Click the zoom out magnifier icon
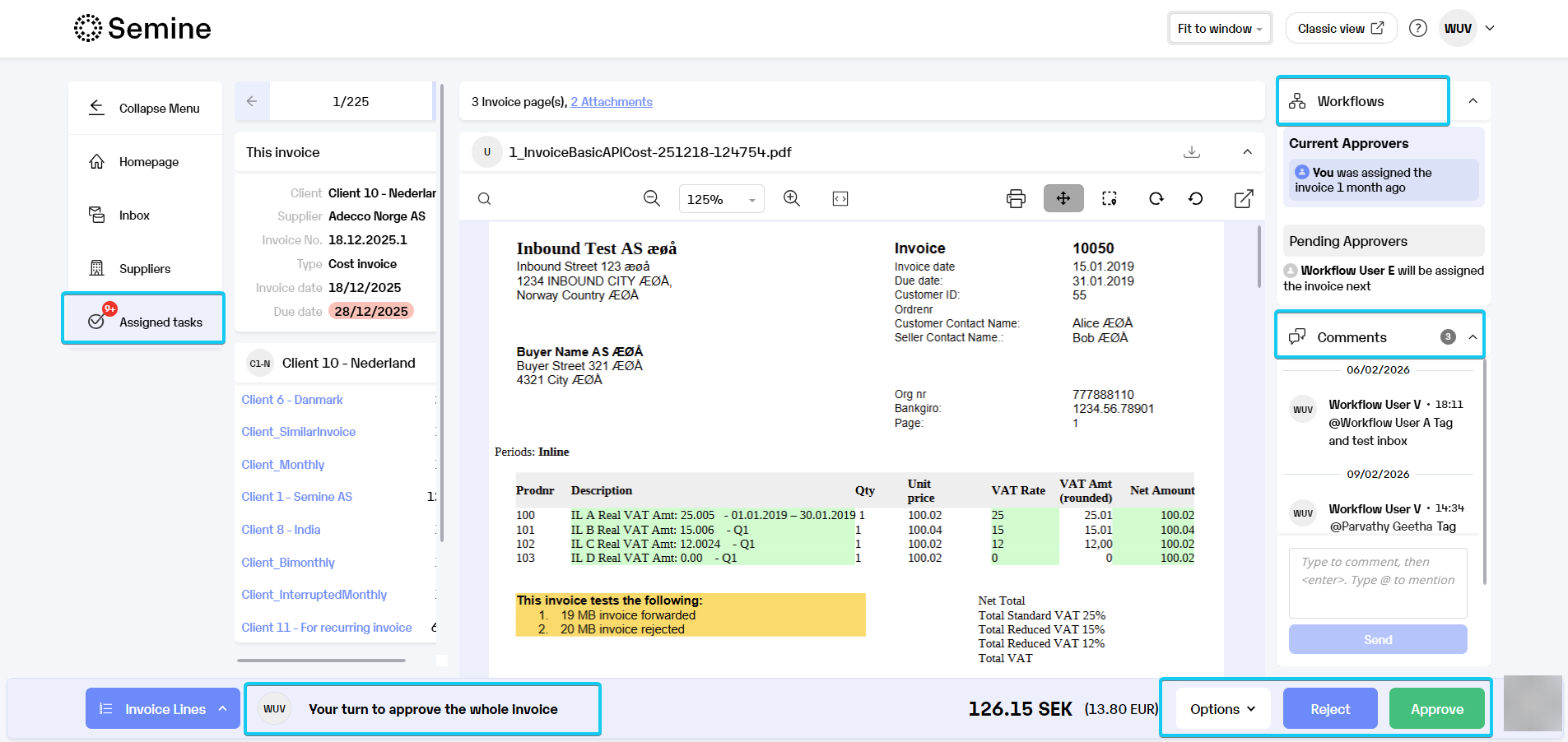The height and width of the screenshot is (742, 1568). click(651, 198)
